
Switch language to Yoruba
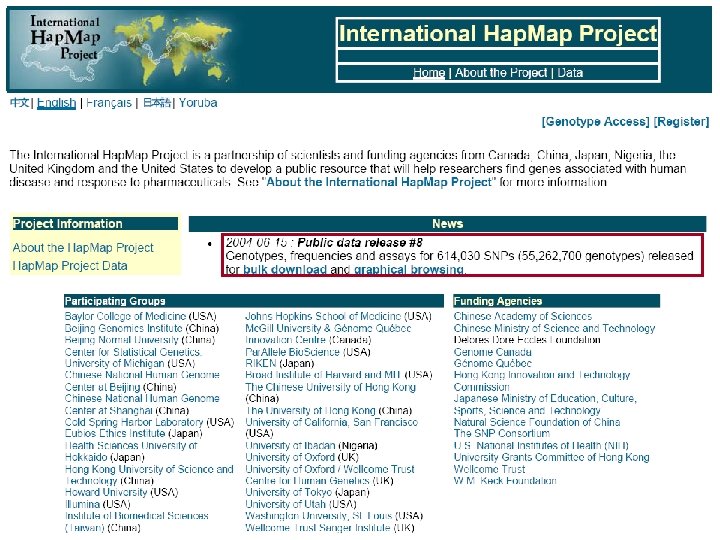tap(198, 103)
